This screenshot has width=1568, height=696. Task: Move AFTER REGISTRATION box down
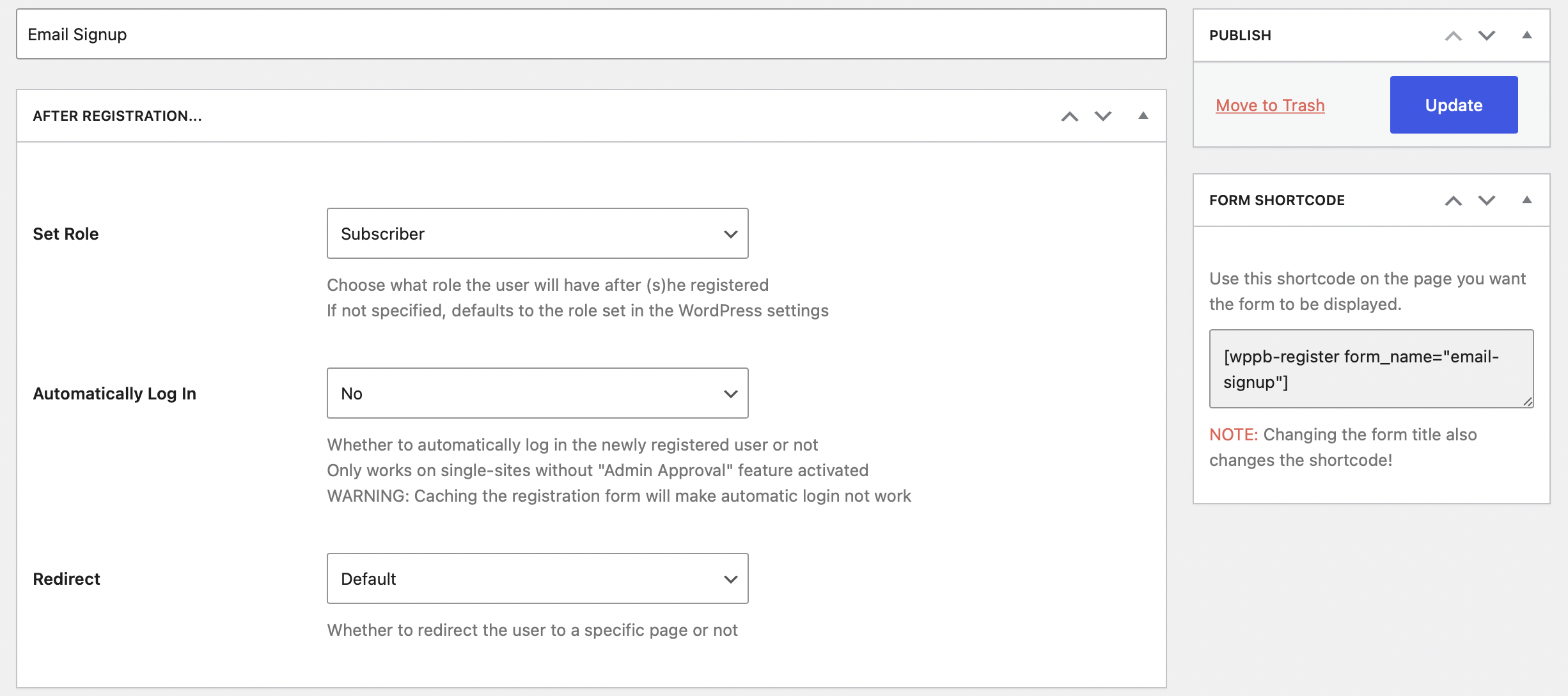pyautogui.click(x=1102, y=116)
